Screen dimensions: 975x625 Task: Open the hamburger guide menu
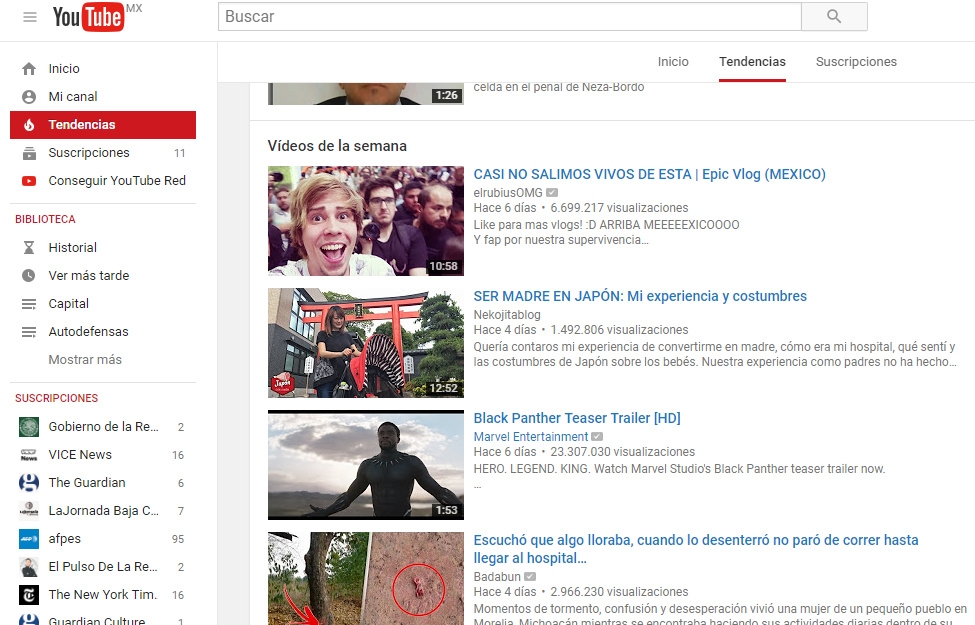(x=30, y=17)
